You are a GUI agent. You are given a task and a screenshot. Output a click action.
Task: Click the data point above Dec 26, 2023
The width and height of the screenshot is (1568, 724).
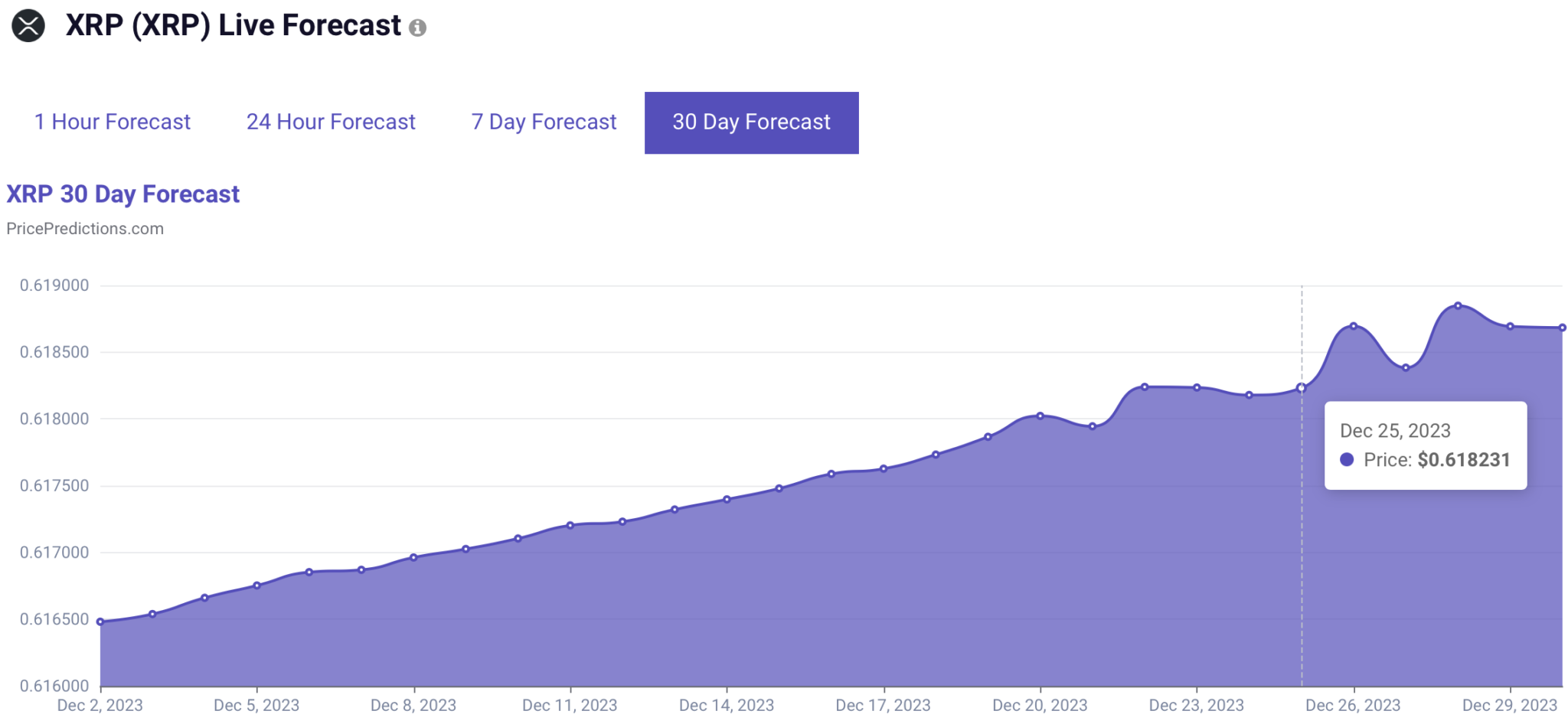pyautogui.click(x=1354, y=326)
